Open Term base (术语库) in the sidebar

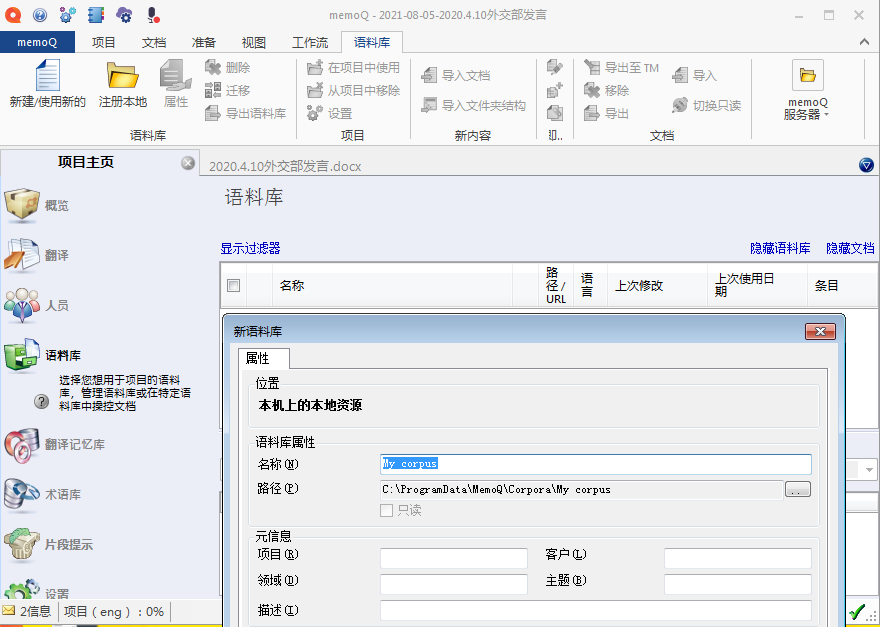pyautogui.click(x=43, y=495)
